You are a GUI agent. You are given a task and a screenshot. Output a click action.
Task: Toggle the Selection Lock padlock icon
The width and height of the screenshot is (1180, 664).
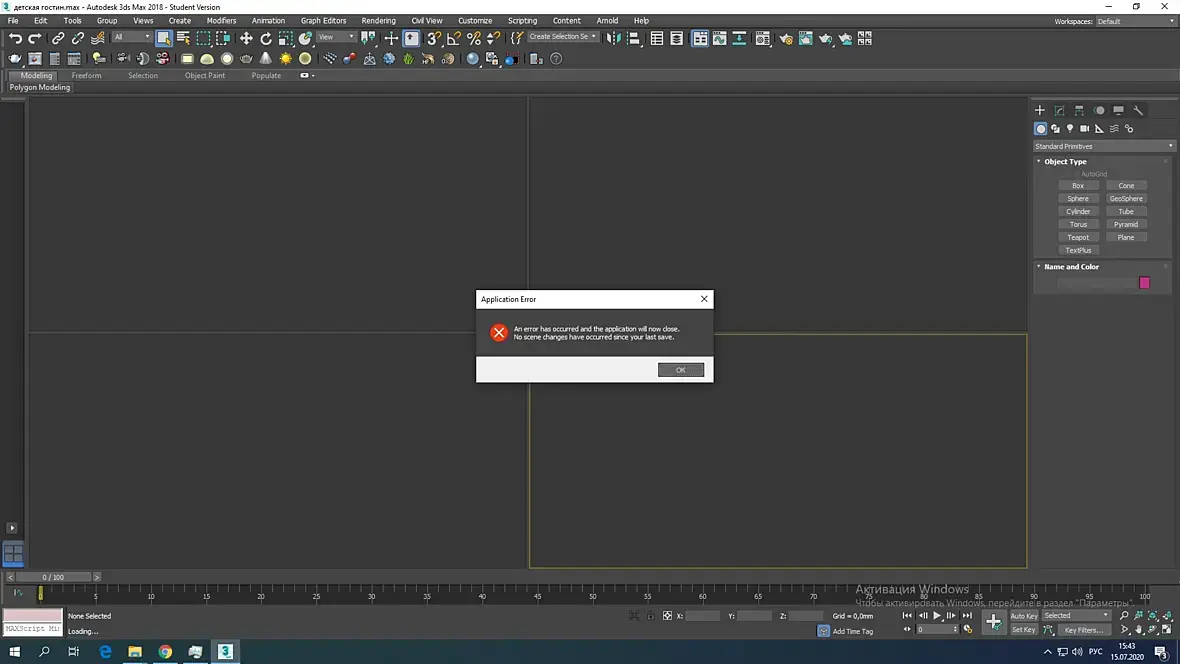651,616
